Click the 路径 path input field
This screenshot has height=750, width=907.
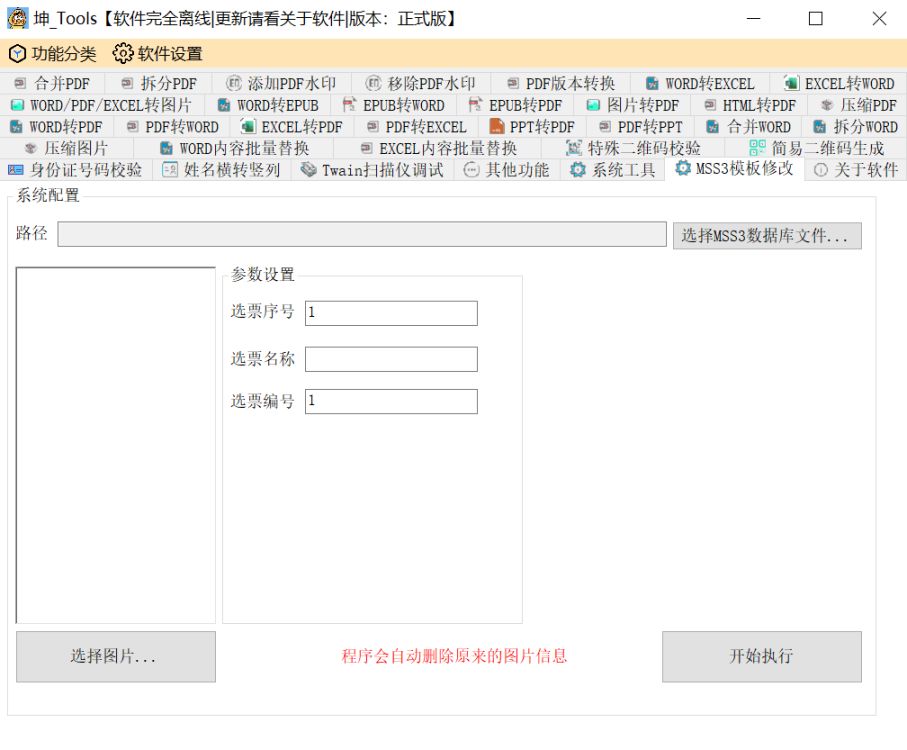[x=362, y=234]
